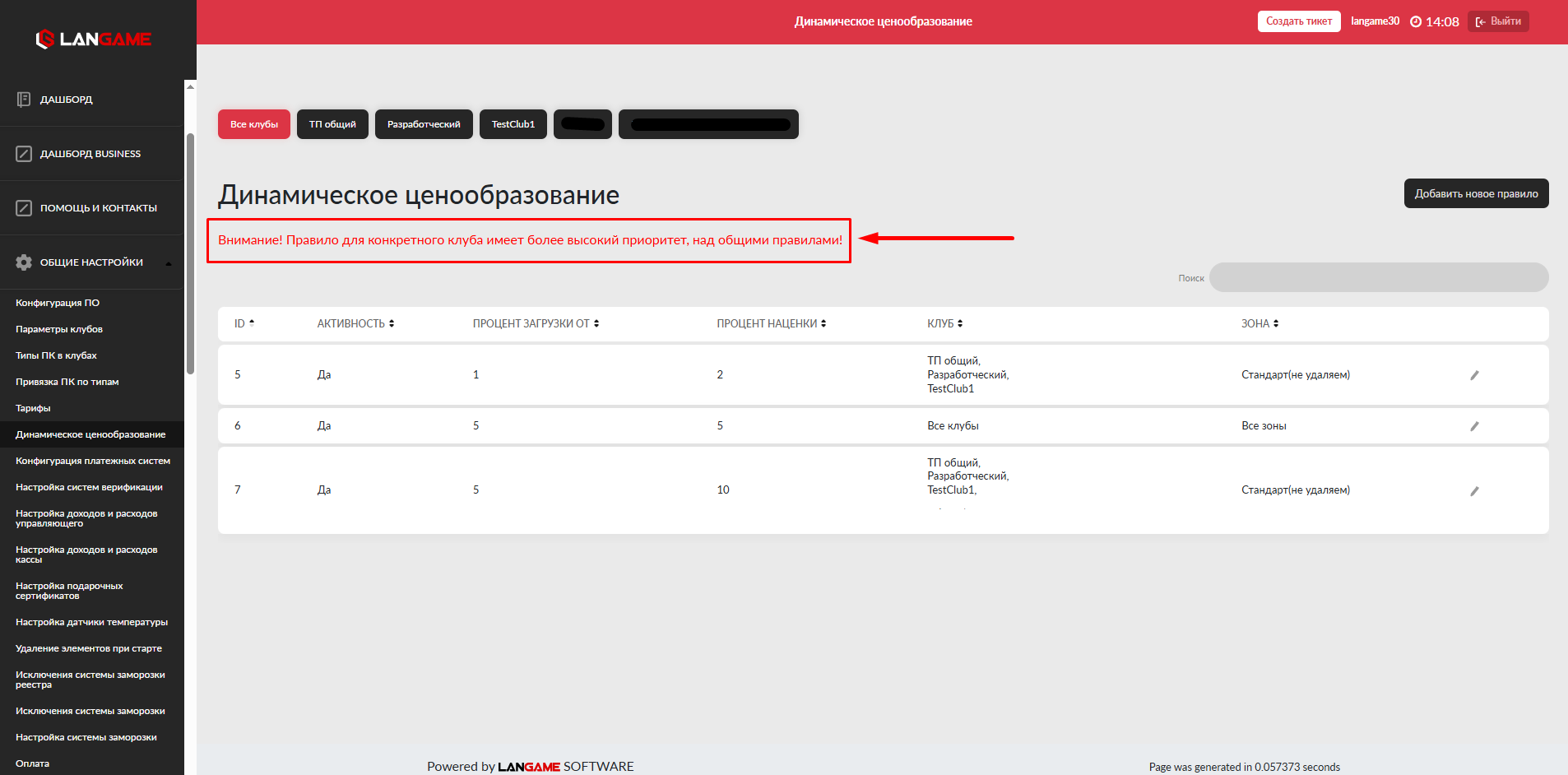Switch to the TestClub1 tab

point(513,124)
